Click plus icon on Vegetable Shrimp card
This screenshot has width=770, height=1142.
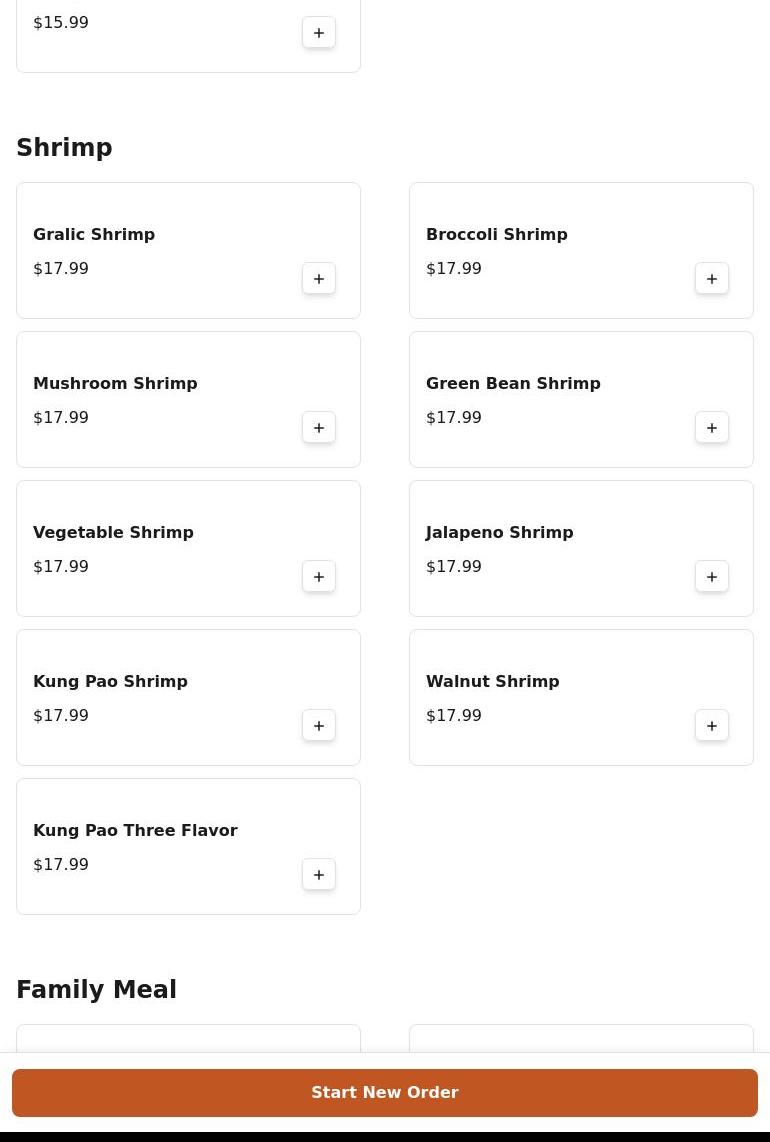coord(319,576)
